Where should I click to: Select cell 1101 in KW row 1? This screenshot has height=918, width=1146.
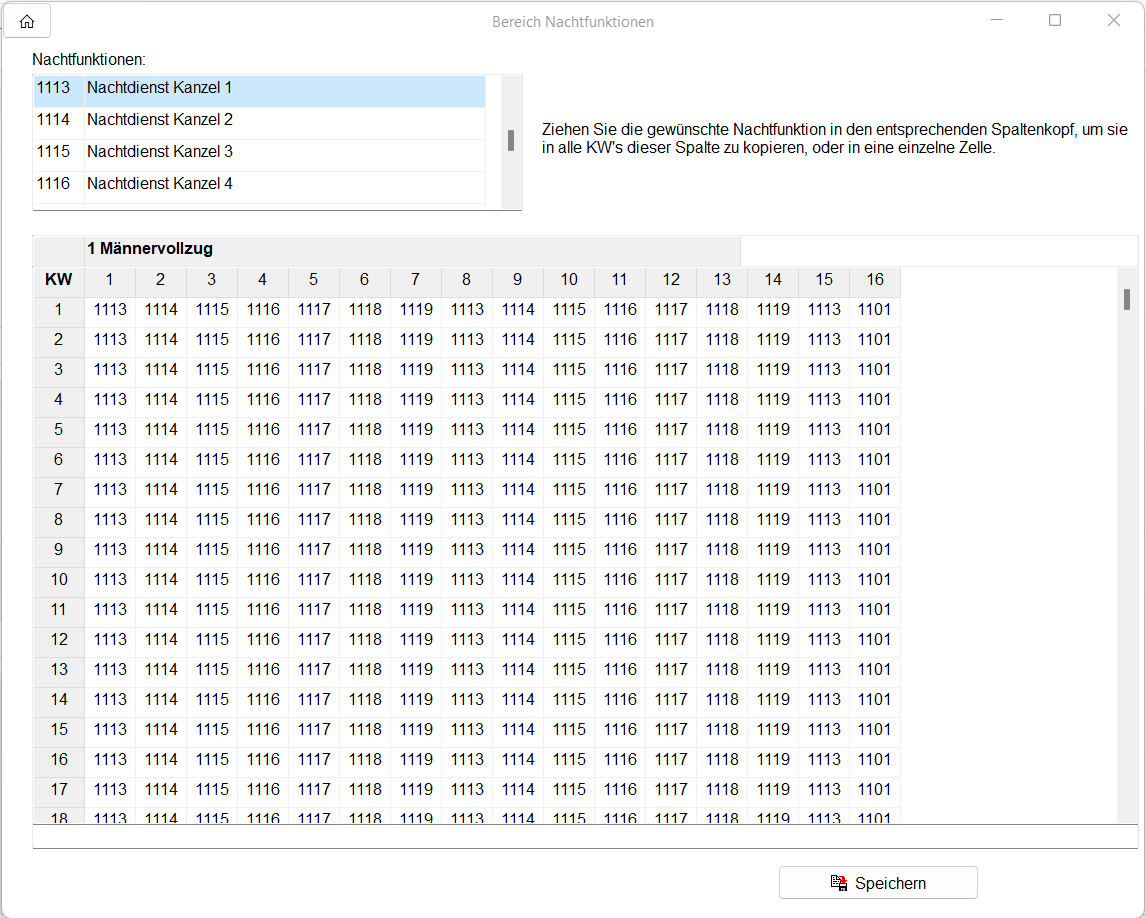[875, 310]
